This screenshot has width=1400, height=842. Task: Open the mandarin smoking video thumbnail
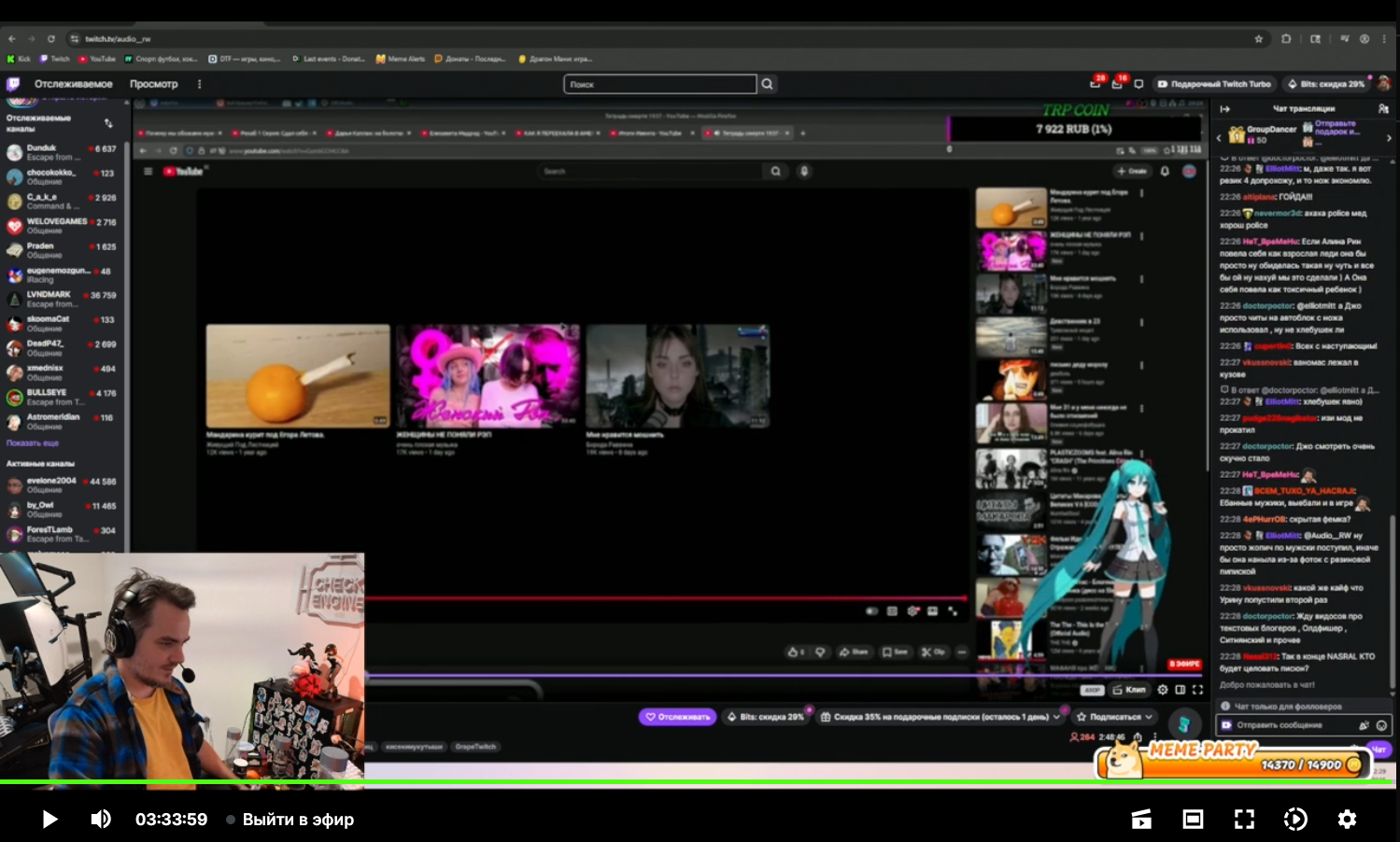(298, 376)
